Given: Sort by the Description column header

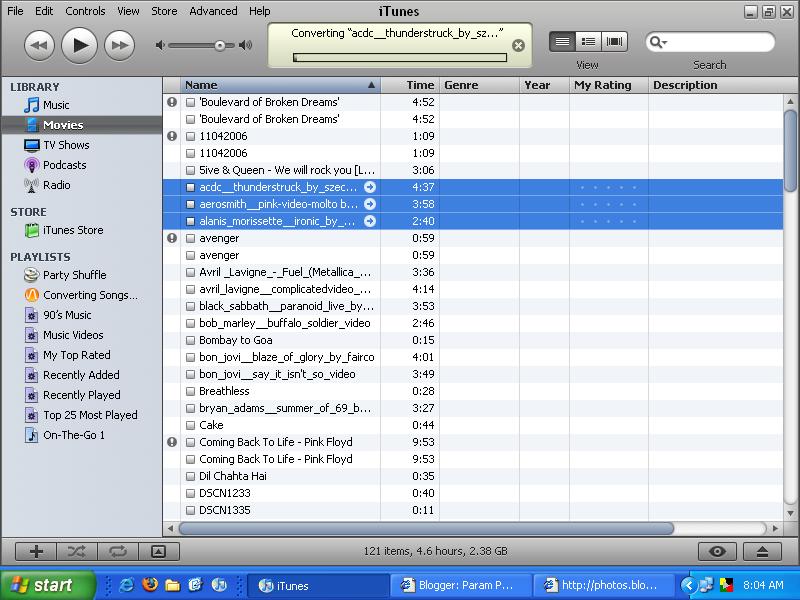Looking at the screenshot, I should pos(715,85).
